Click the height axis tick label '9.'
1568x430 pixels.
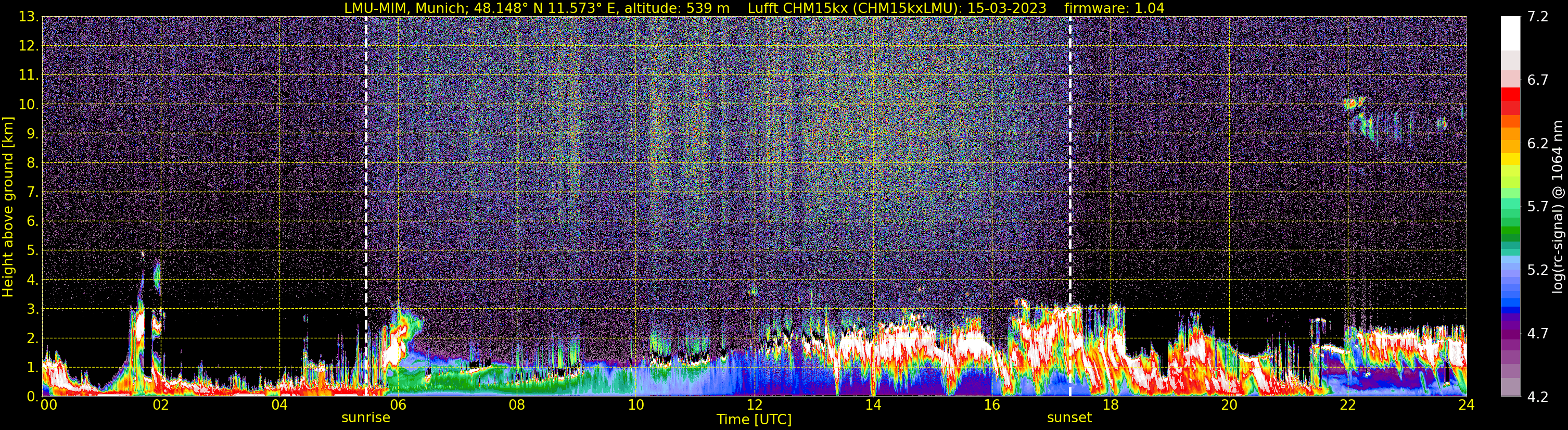32,134
